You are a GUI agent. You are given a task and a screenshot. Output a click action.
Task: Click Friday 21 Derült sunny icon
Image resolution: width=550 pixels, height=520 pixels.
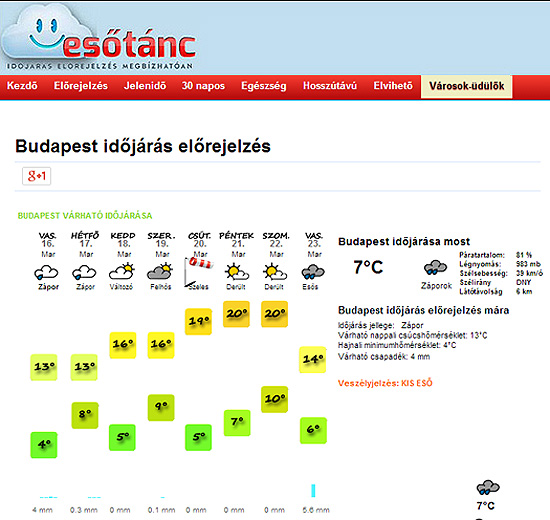[x=237, y=272]
